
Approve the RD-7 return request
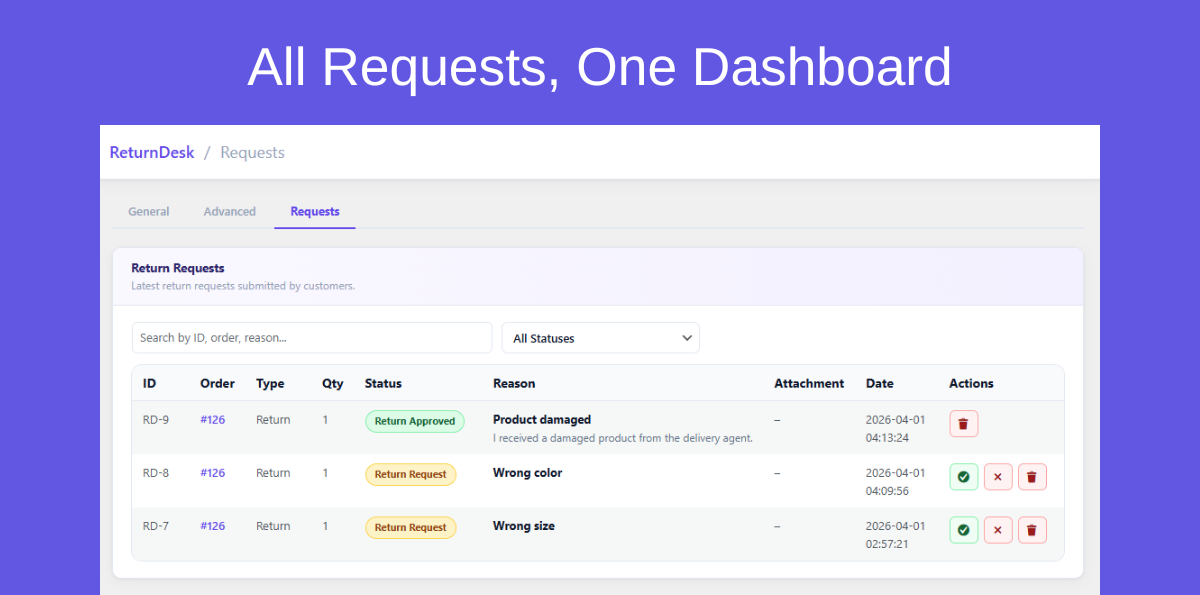point(963,529)
